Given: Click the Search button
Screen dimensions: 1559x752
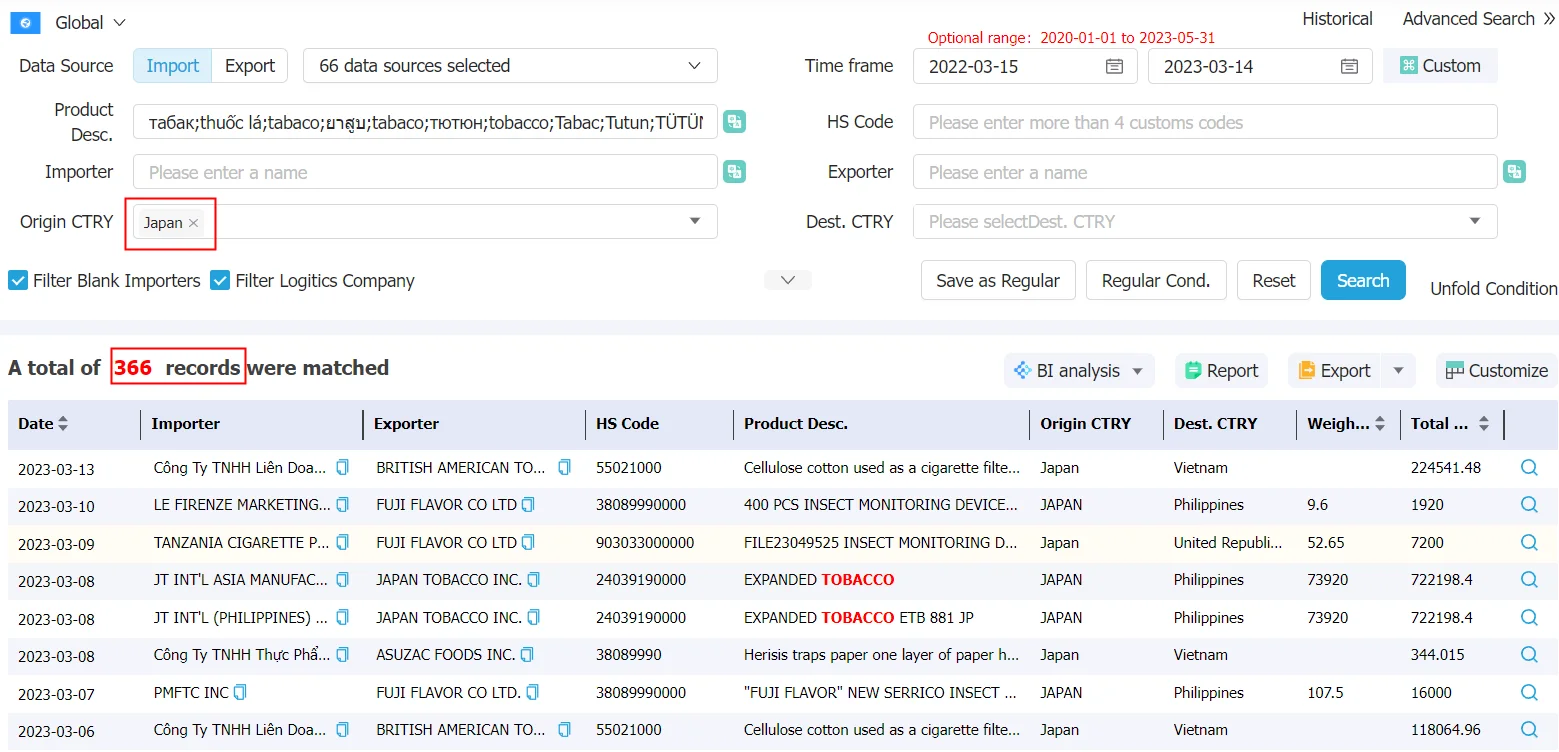Looking at the screenshot, I should (x=1363, y=280).
